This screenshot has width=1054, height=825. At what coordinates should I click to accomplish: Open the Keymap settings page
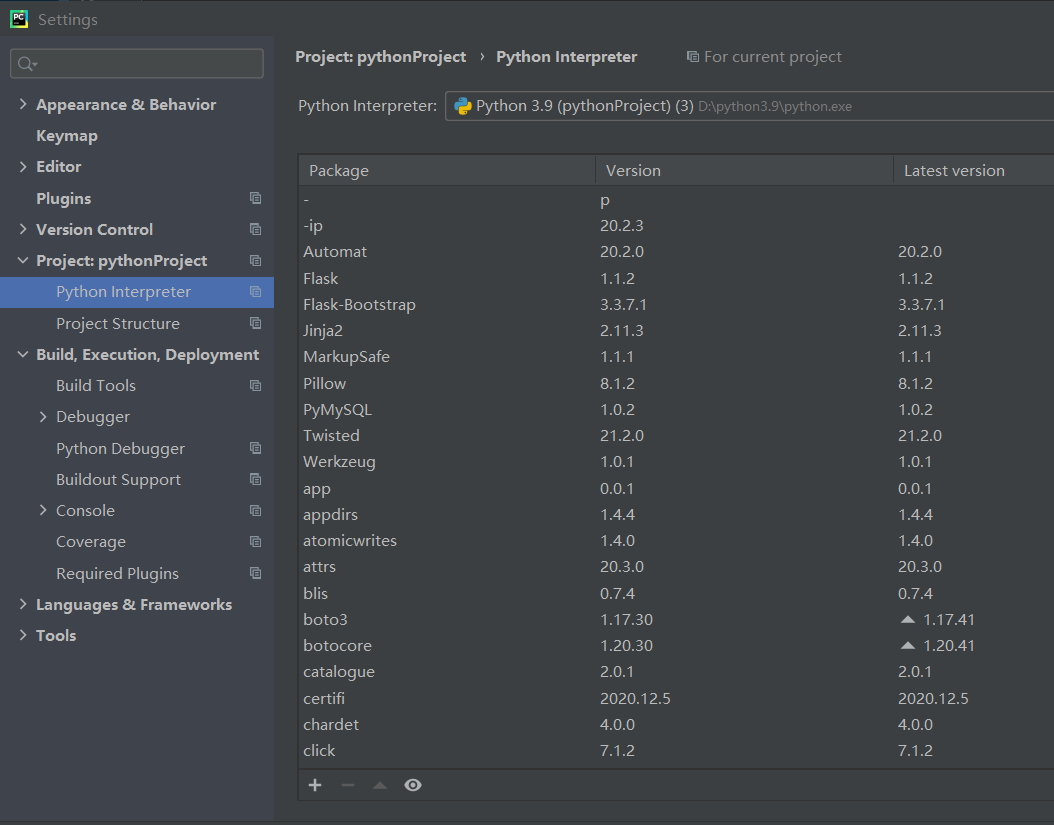66,135
